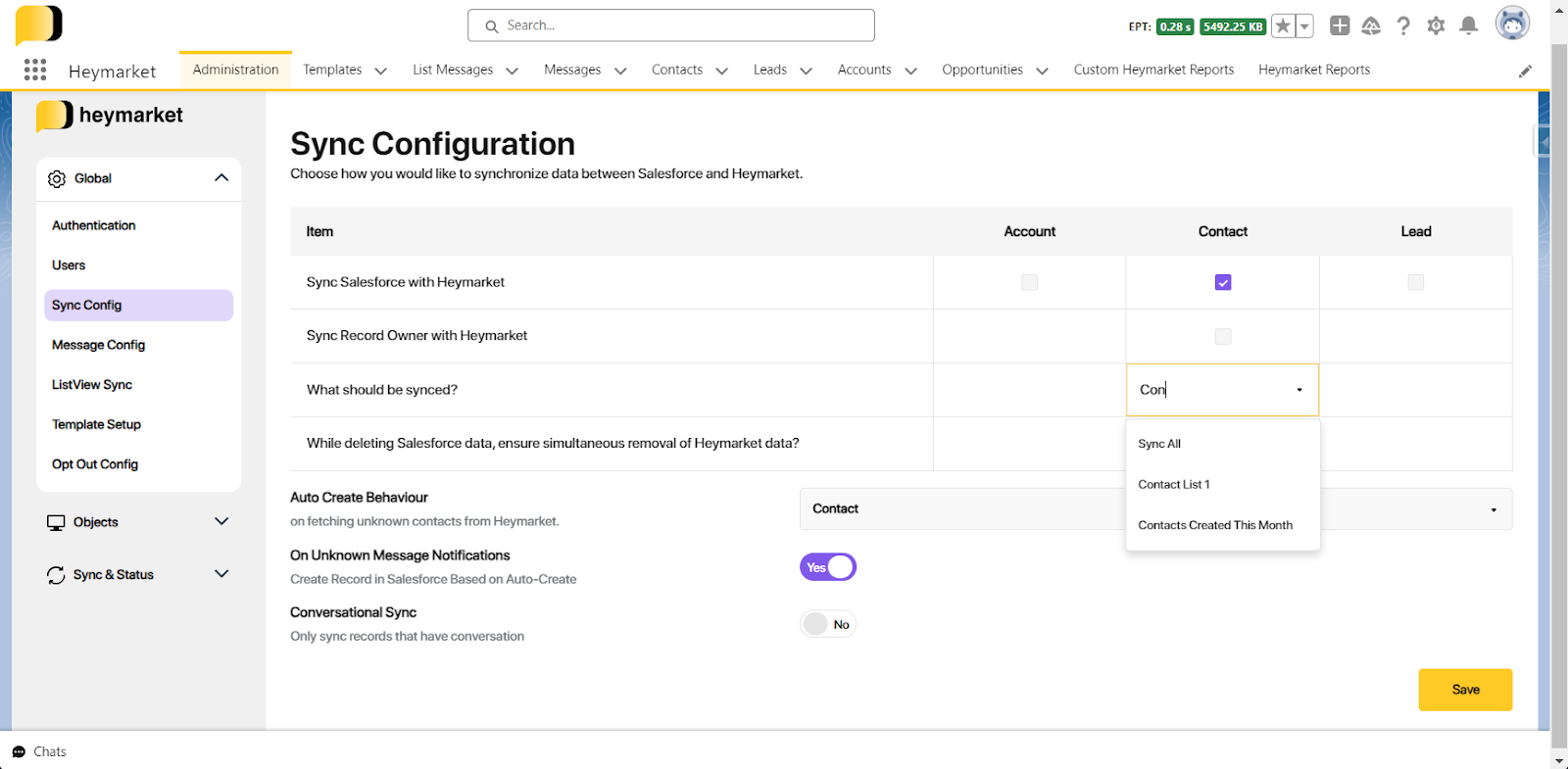Click the EPT 0.28 s badge
This screenshot has height=769, width=1568.
click(x=1174, y=26)
